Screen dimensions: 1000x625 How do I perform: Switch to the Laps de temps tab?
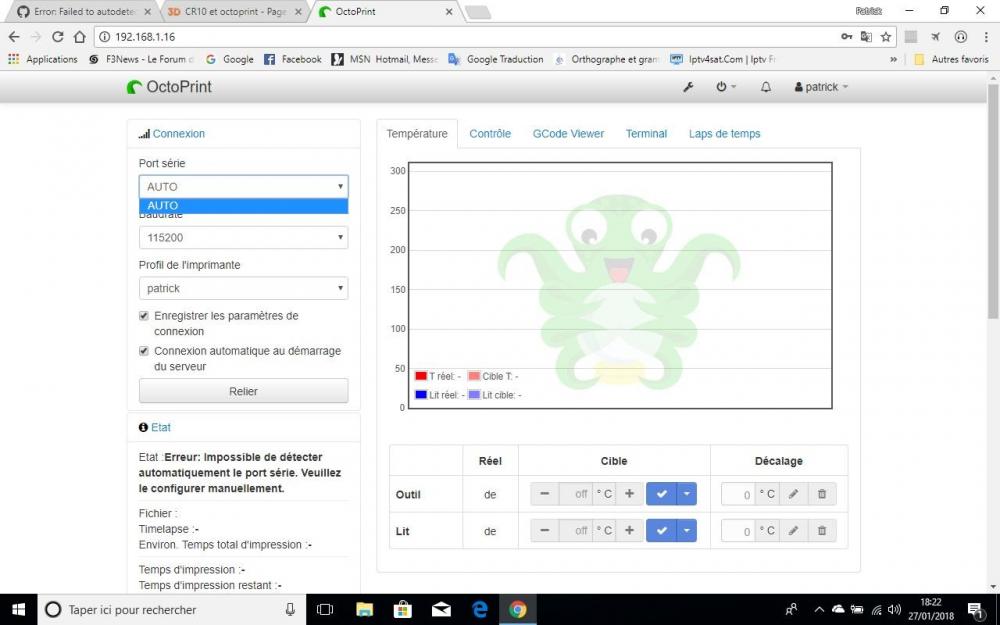coord(724,133)
